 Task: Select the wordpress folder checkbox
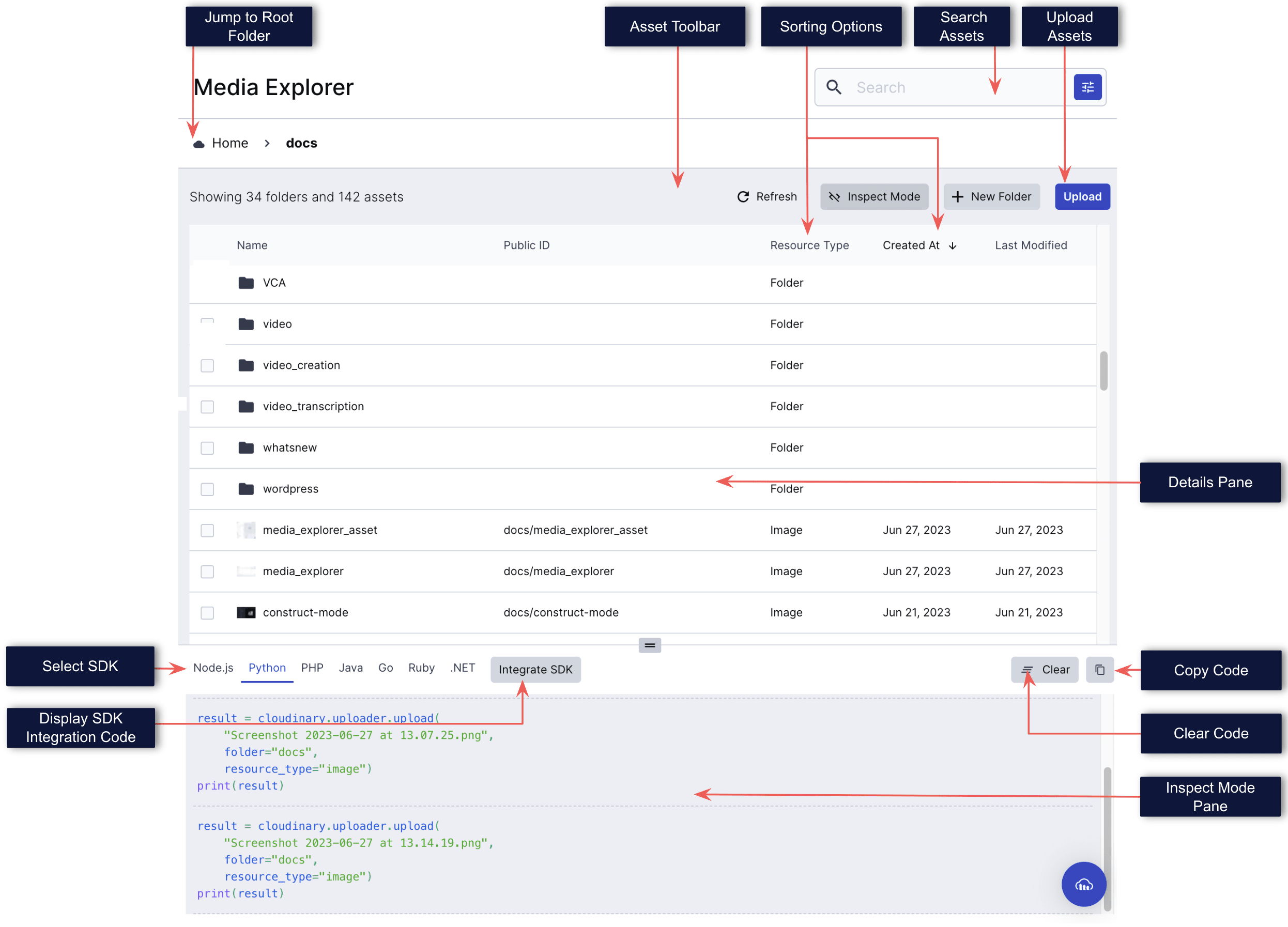pyautogui.click(x=207, y=489)
